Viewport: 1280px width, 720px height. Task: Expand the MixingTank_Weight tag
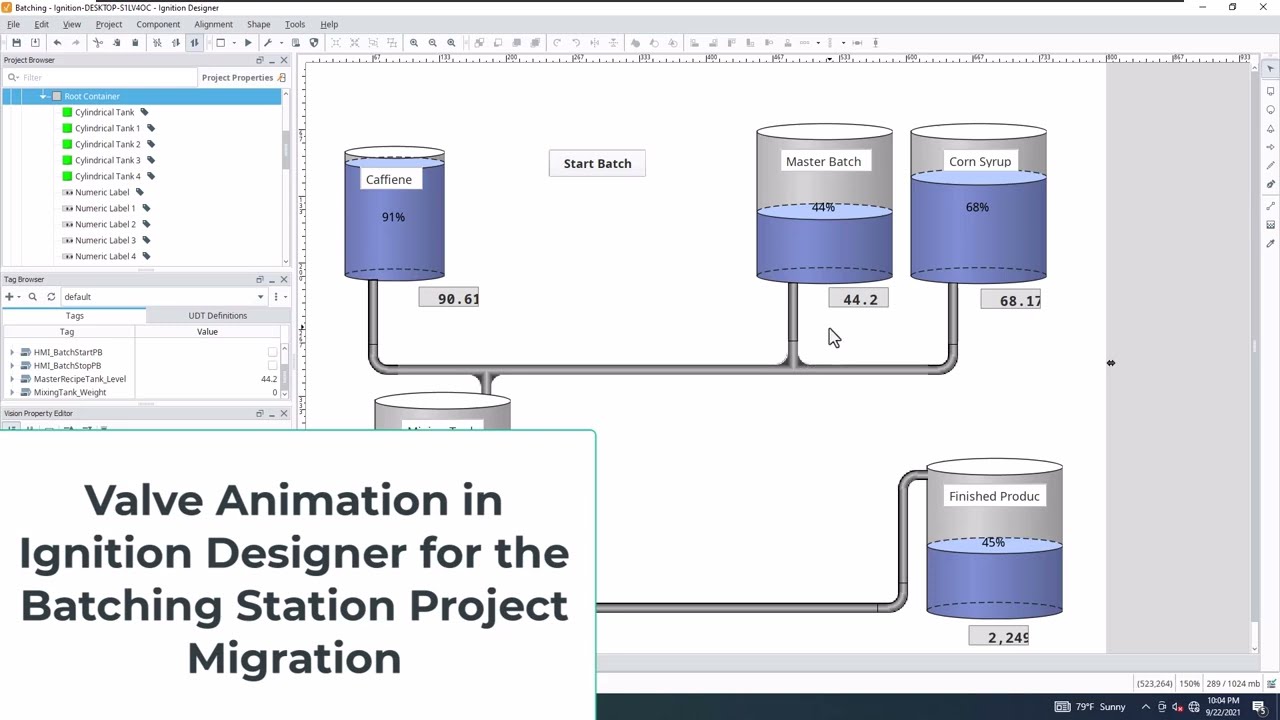point(12,392)
